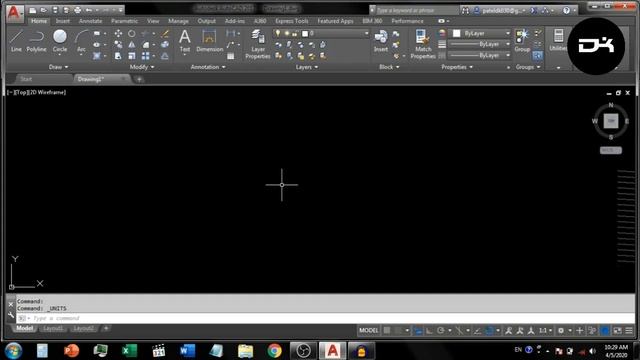Viewport: 640px width, 360px height.
Task: Open the Start file tab
Action: [26, 79]
